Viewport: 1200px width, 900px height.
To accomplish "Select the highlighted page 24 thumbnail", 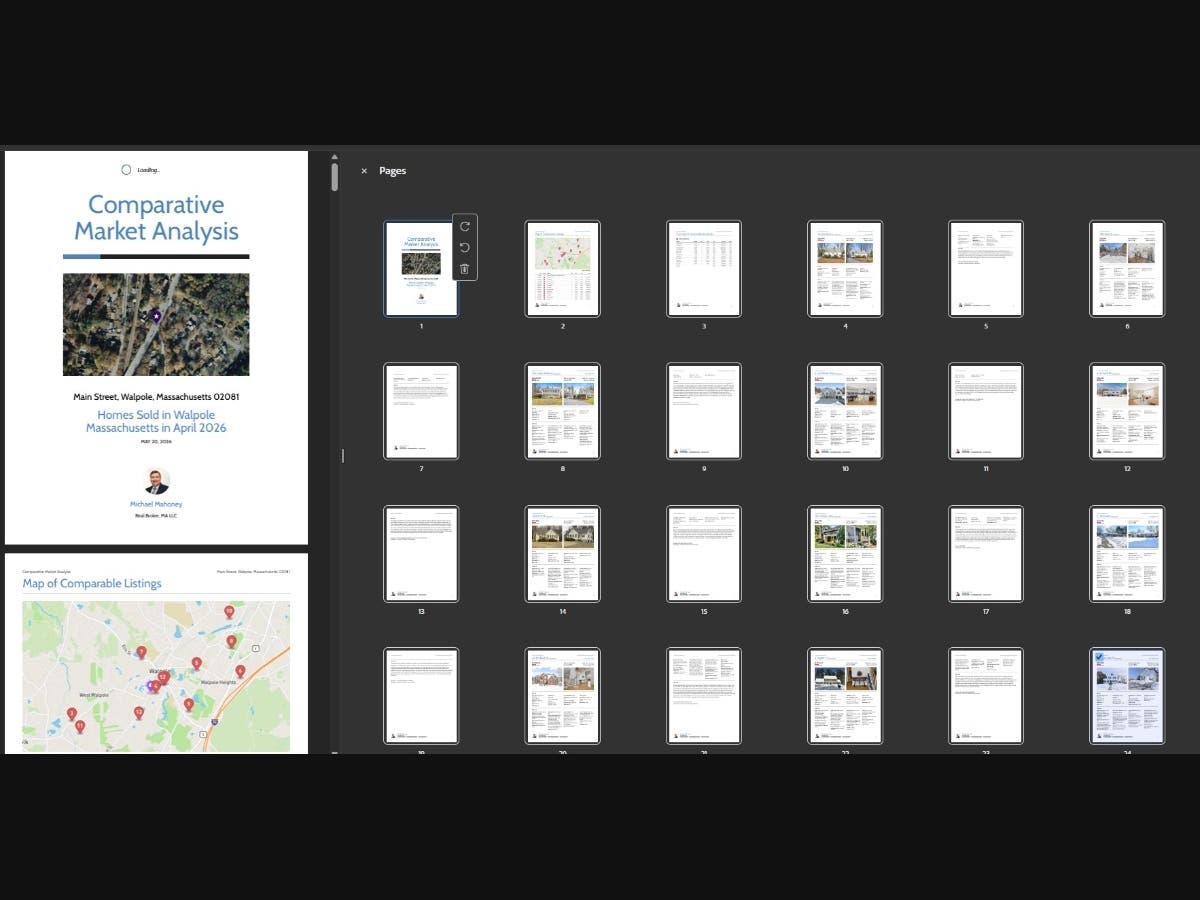I will [x=1127, y=697].
